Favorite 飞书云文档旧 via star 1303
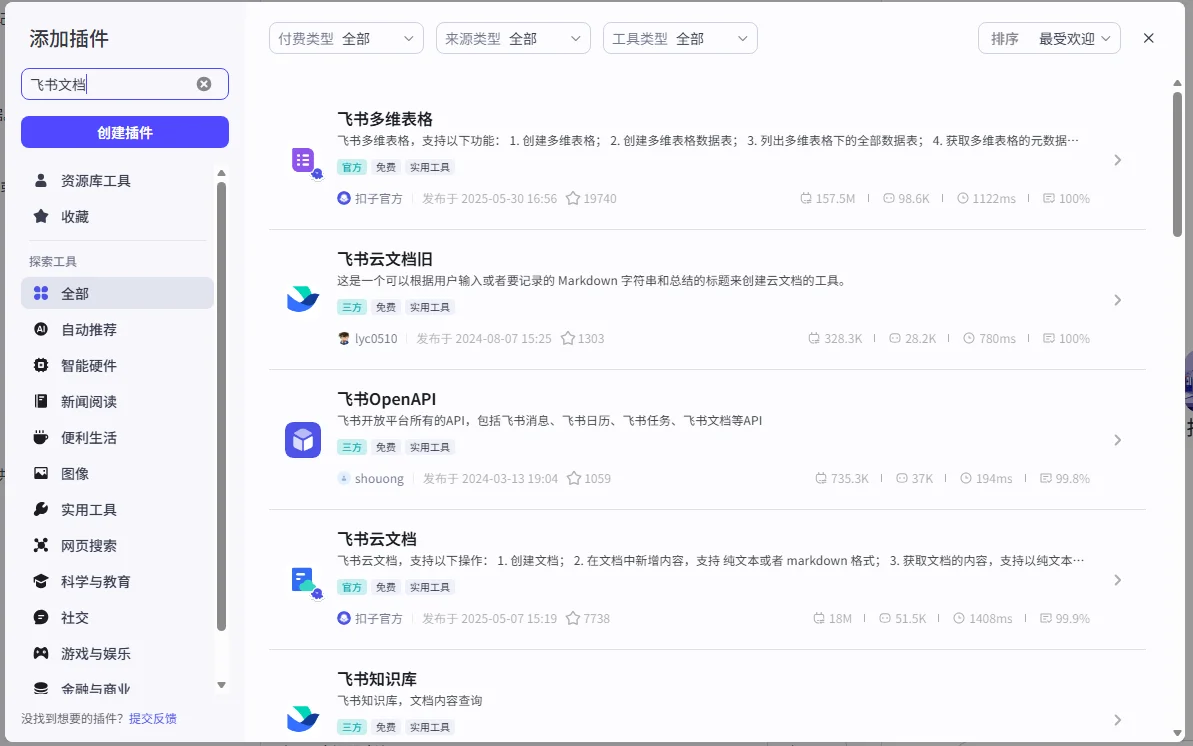Image resolution: width=1193 pixels, height=746 pixels. (568, 338)
